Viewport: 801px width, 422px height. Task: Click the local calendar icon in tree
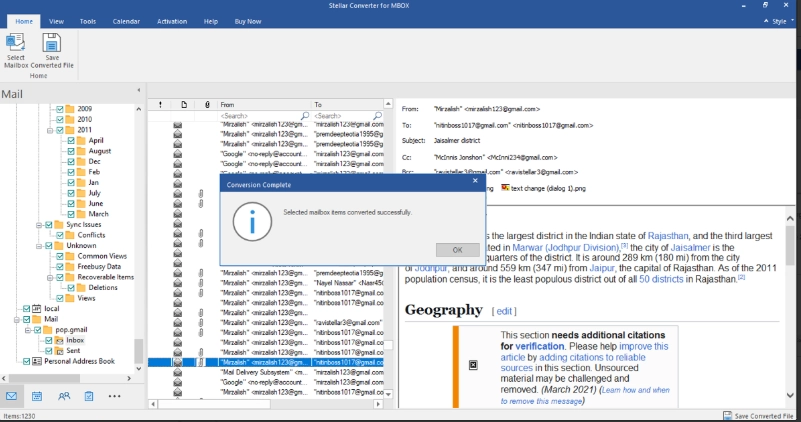[x=37, y=309]
